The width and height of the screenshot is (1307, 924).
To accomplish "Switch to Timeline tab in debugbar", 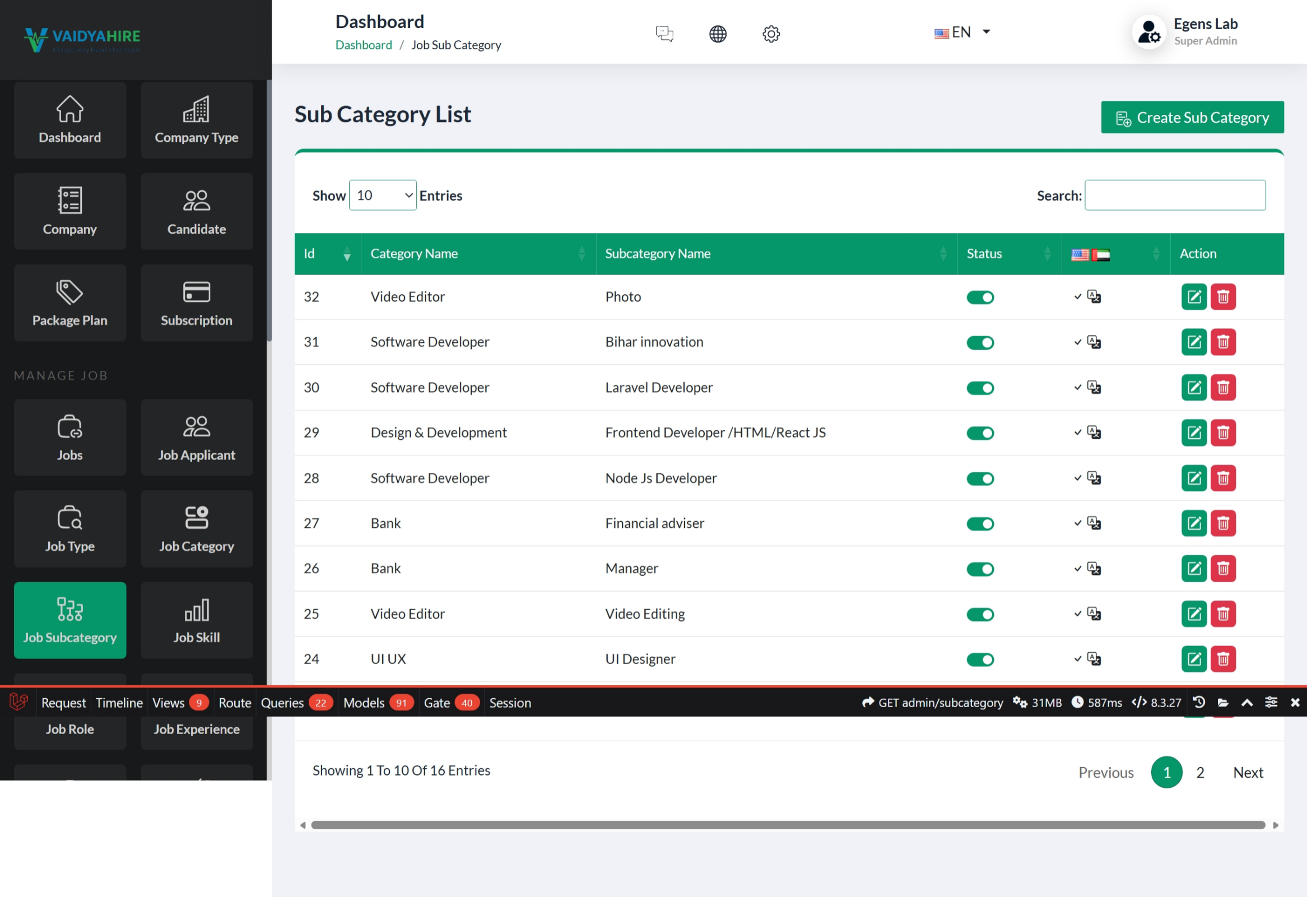I will point(119,703).
